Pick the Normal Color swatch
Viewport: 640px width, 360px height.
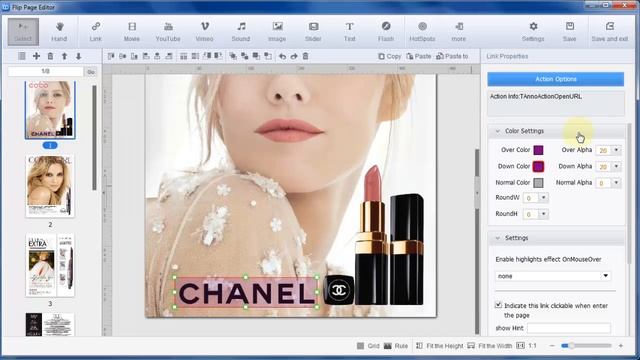(x=538, y=183)
